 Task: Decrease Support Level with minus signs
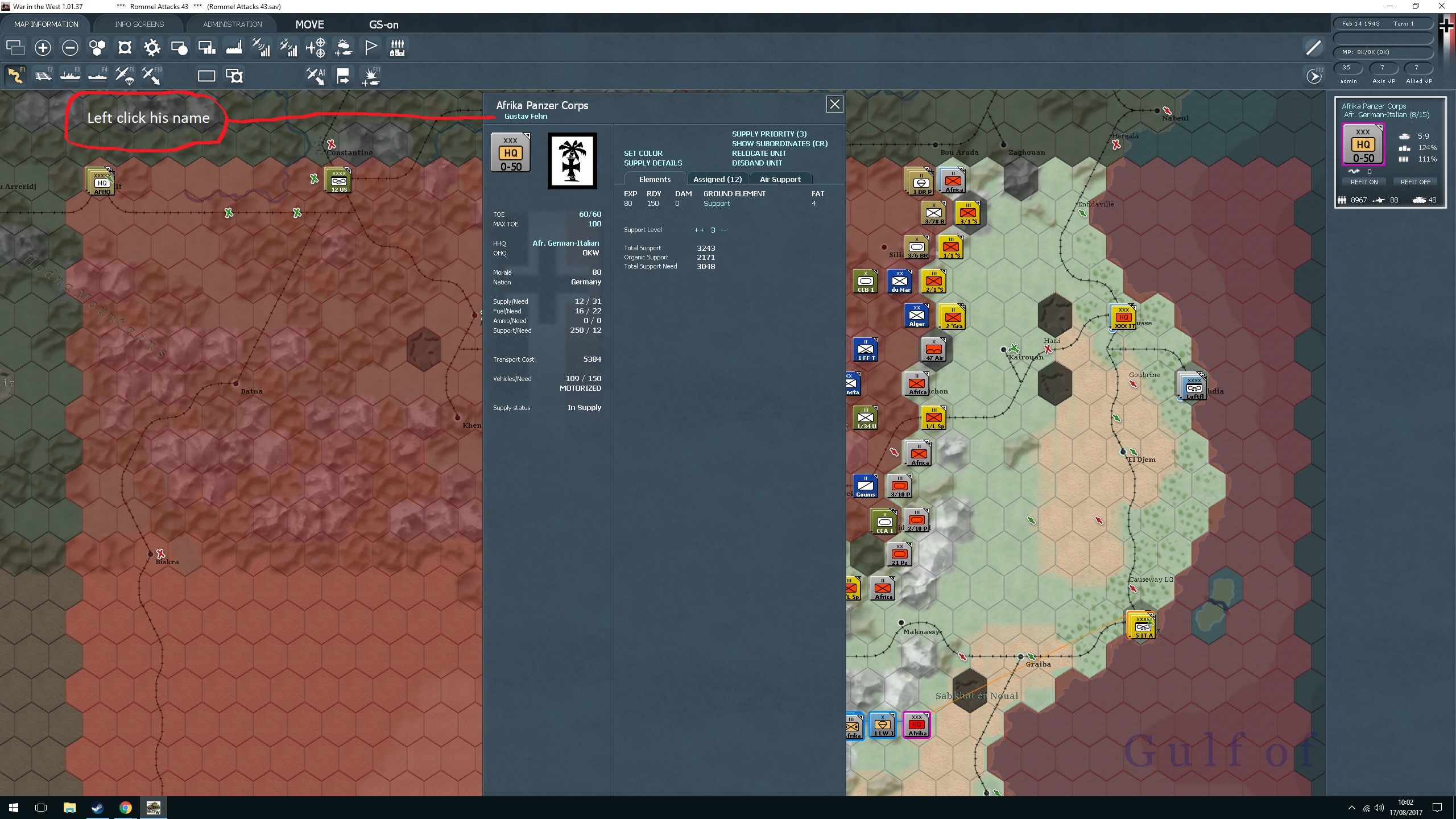tap(723, 230)
